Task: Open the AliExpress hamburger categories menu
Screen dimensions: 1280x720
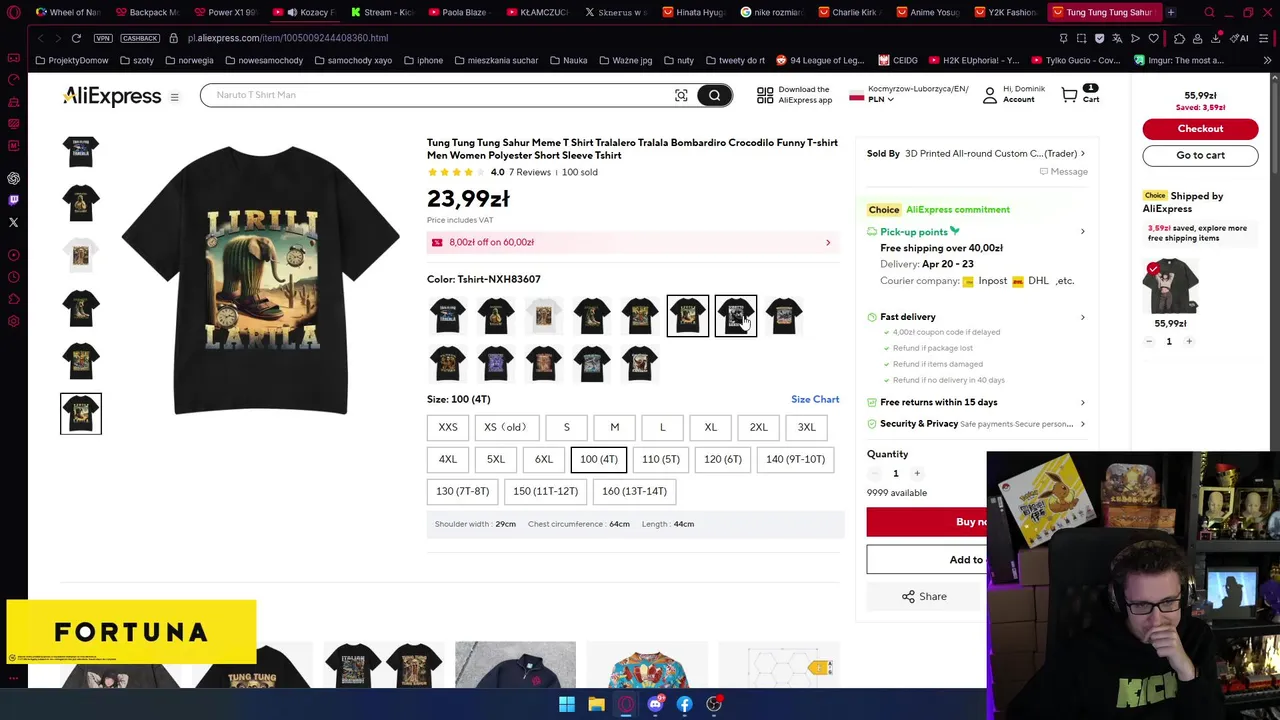Action: [174, 97]
